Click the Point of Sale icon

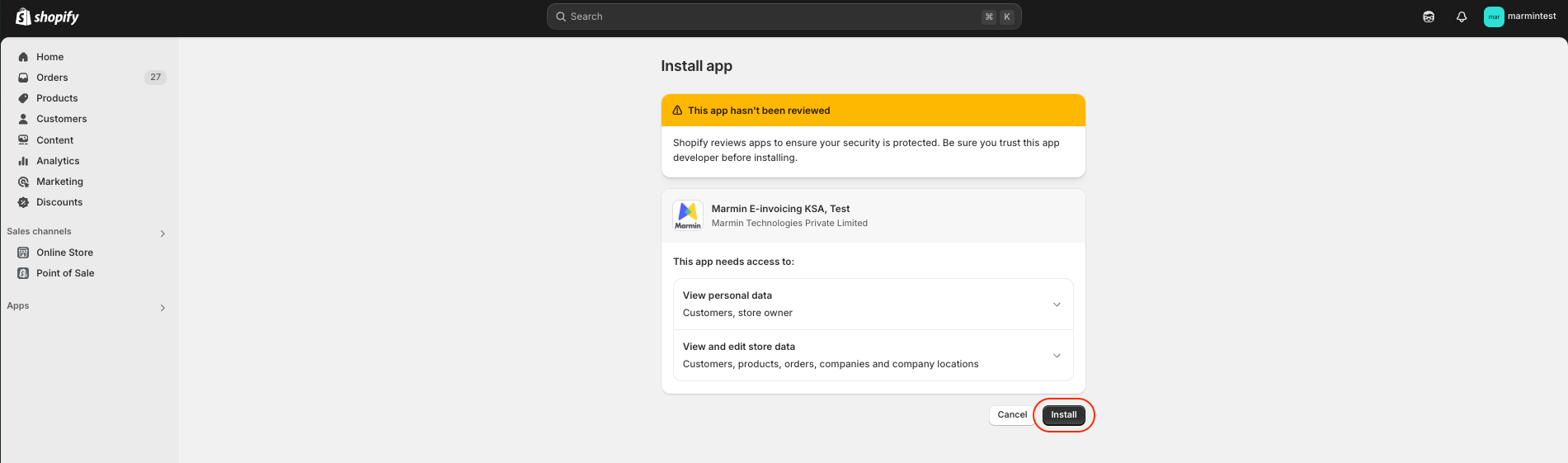pyautogui.click(x=23, y=273)
